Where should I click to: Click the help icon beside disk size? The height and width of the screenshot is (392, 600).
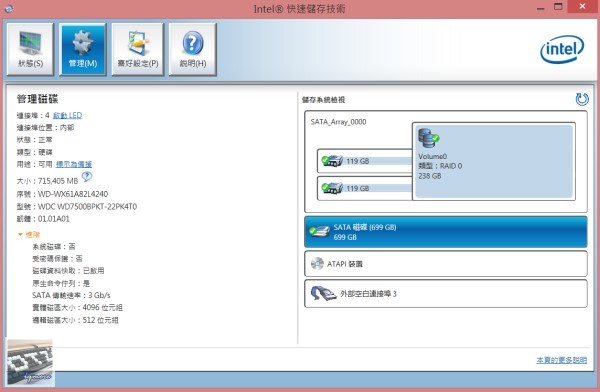coord(87,176)
